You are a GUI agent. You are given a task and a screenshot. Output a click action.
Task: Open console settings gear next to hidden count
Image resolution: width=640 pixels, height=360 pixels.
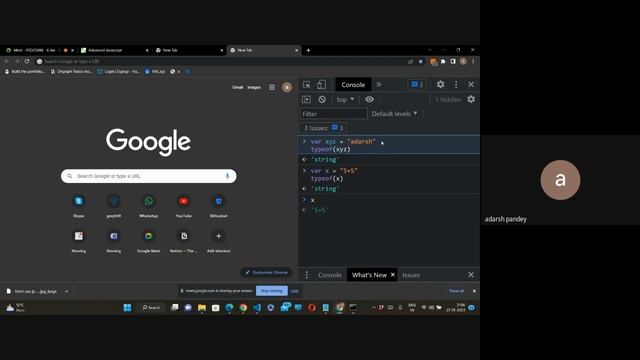coord(471,100)
